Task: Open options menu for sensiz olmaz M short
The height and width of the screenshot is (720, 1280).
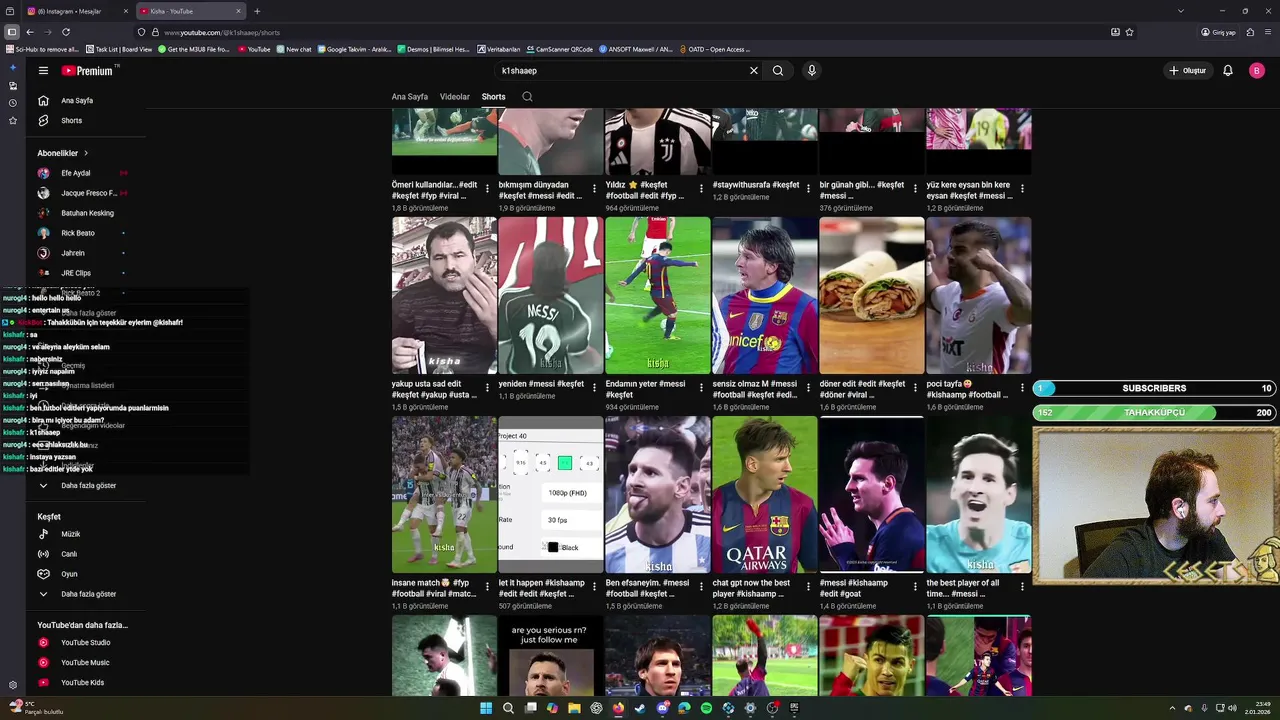Action: point(808,388)
